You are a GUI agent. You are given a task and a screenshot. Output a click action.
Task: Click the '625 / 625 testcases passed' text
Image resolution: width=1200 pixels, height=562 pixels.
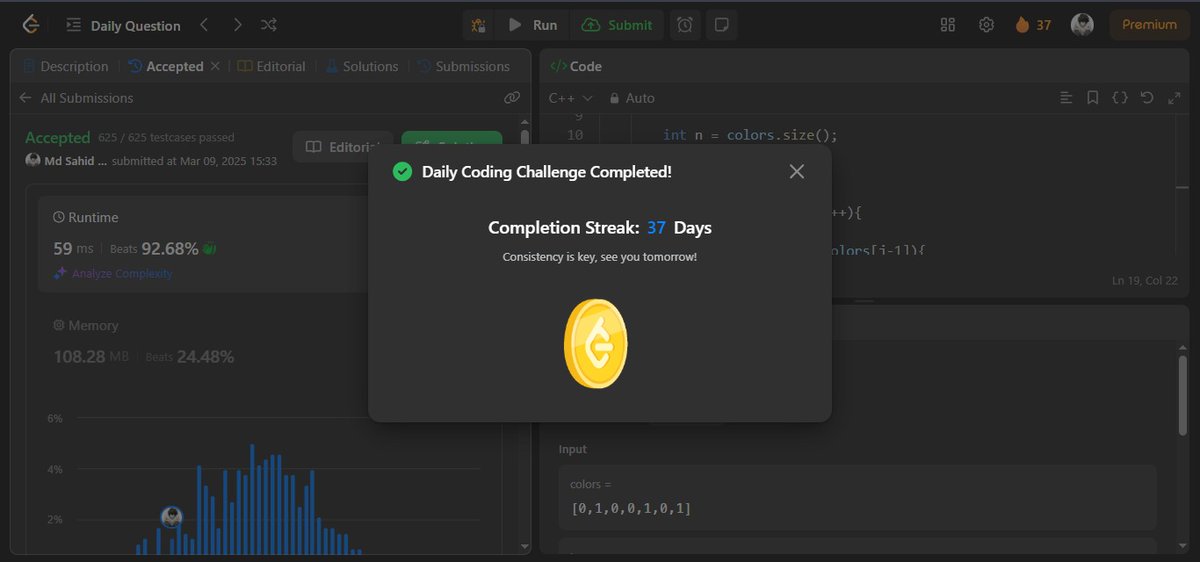[x=166, y=138]
